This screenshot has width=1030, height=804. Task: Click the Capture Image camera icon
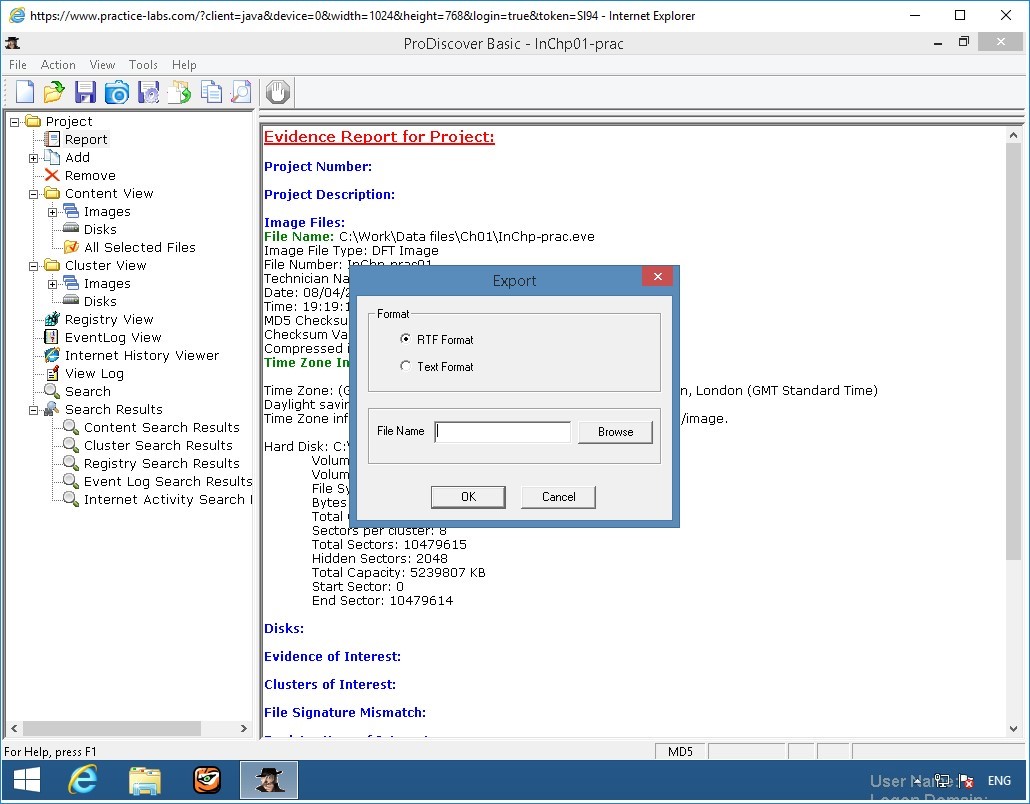(x=117, y=92)
